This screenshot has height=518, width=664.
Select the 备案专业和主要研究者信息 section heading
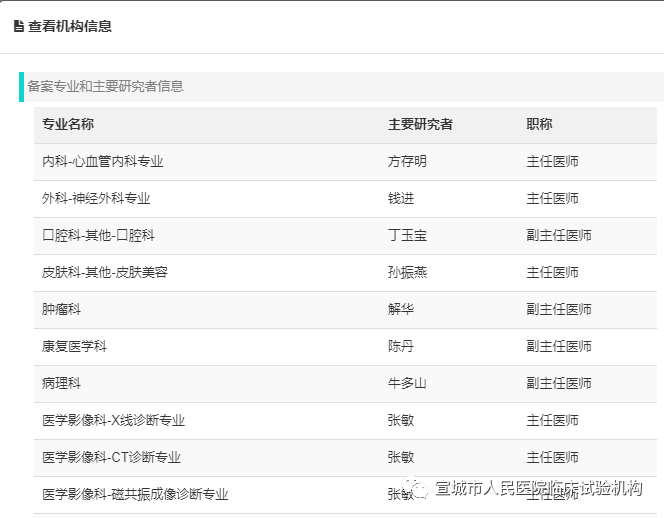(x=105, y=86)
